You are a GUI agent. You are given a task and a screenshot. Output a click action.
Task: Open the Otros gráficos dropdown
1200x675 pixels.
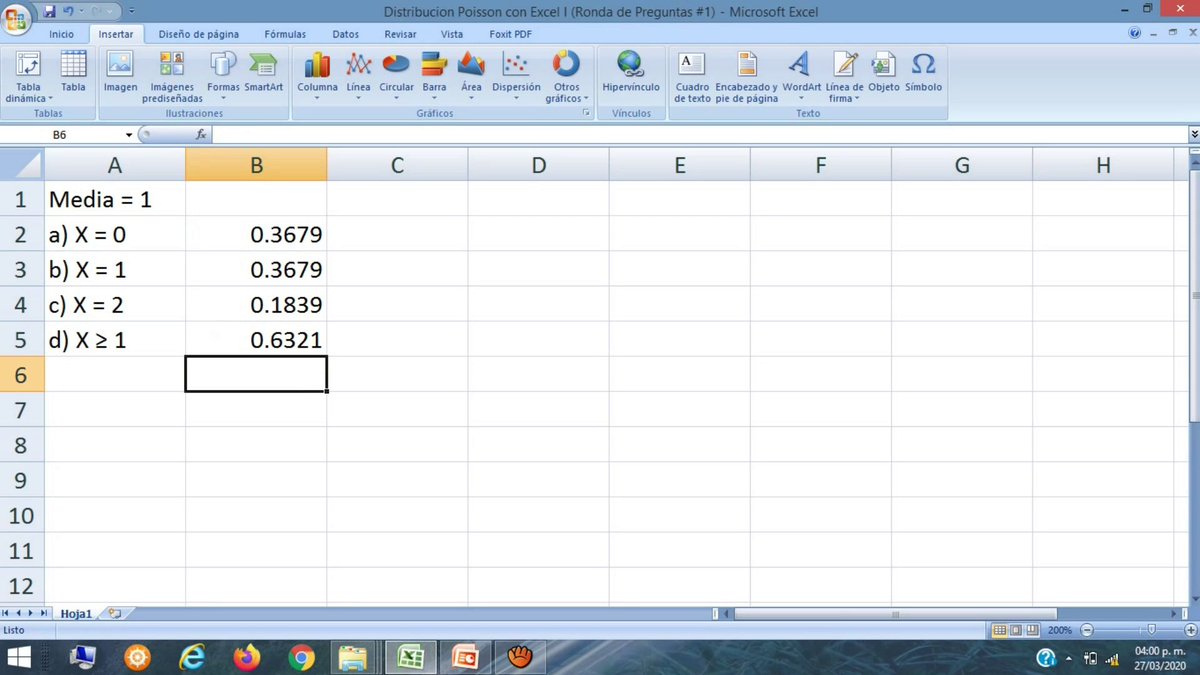567,80
